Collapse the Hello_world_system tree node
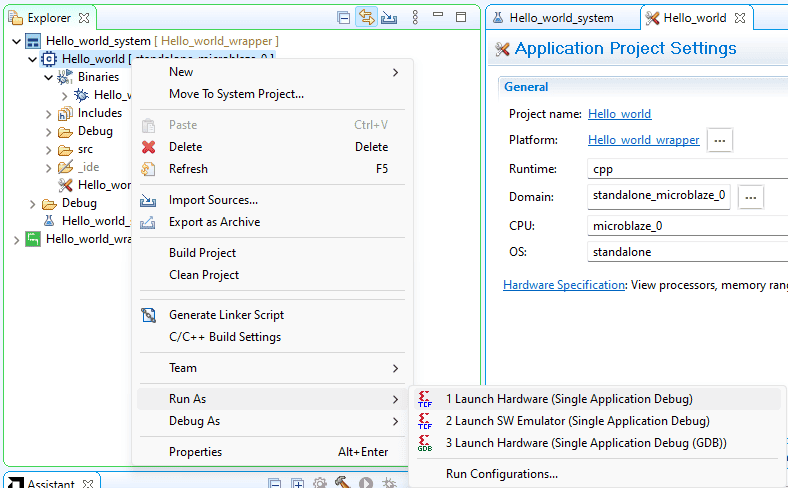 tap(16, 41)
